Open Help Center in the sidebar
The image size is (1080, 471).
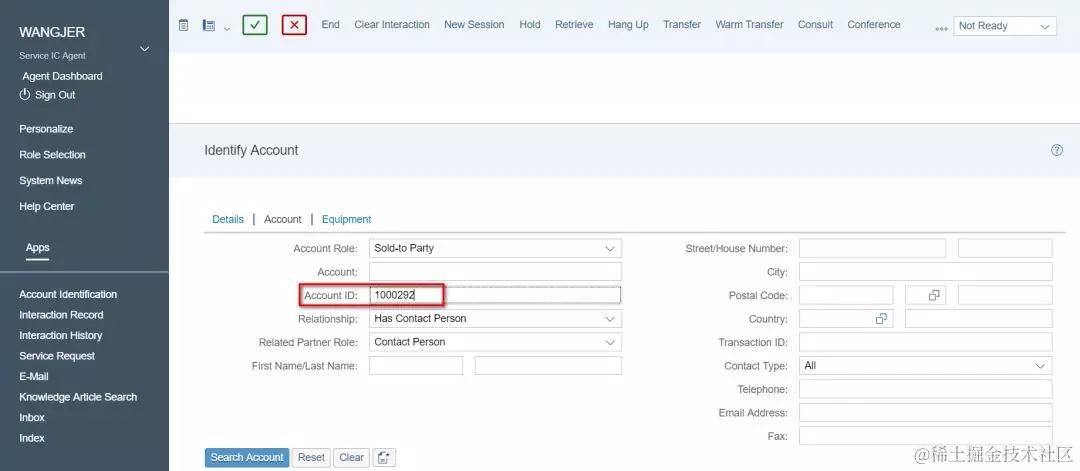(47, 207)
